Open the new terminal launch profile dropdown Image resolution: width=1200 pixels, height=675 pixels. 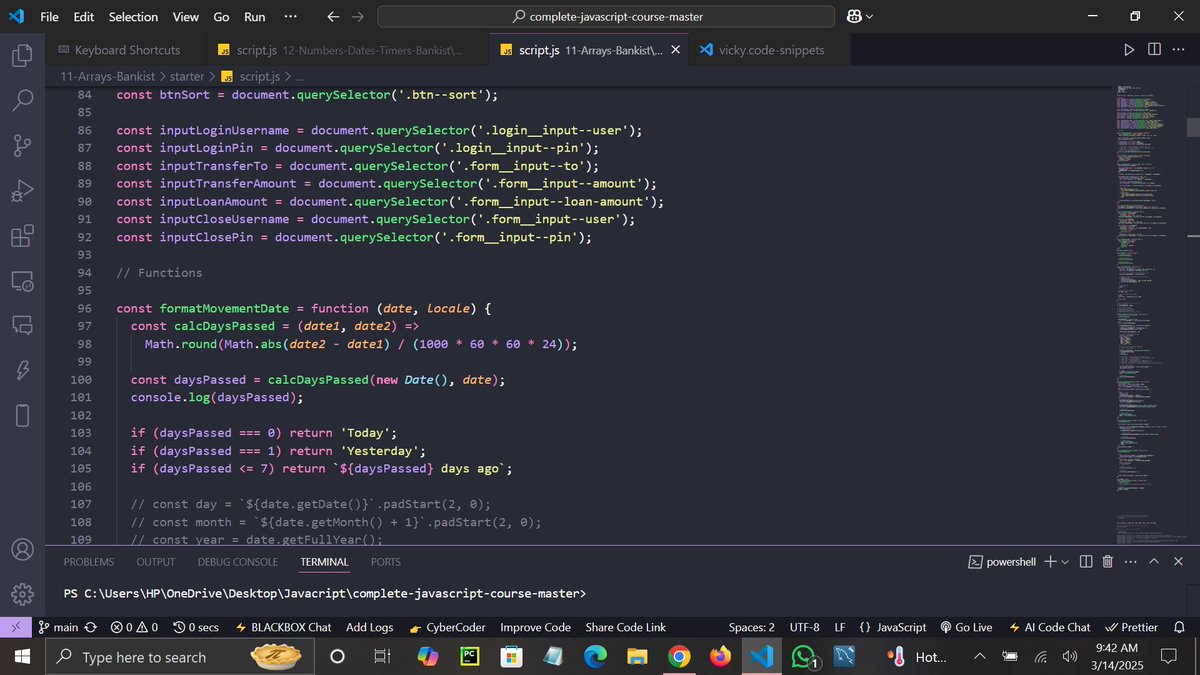1065,562
